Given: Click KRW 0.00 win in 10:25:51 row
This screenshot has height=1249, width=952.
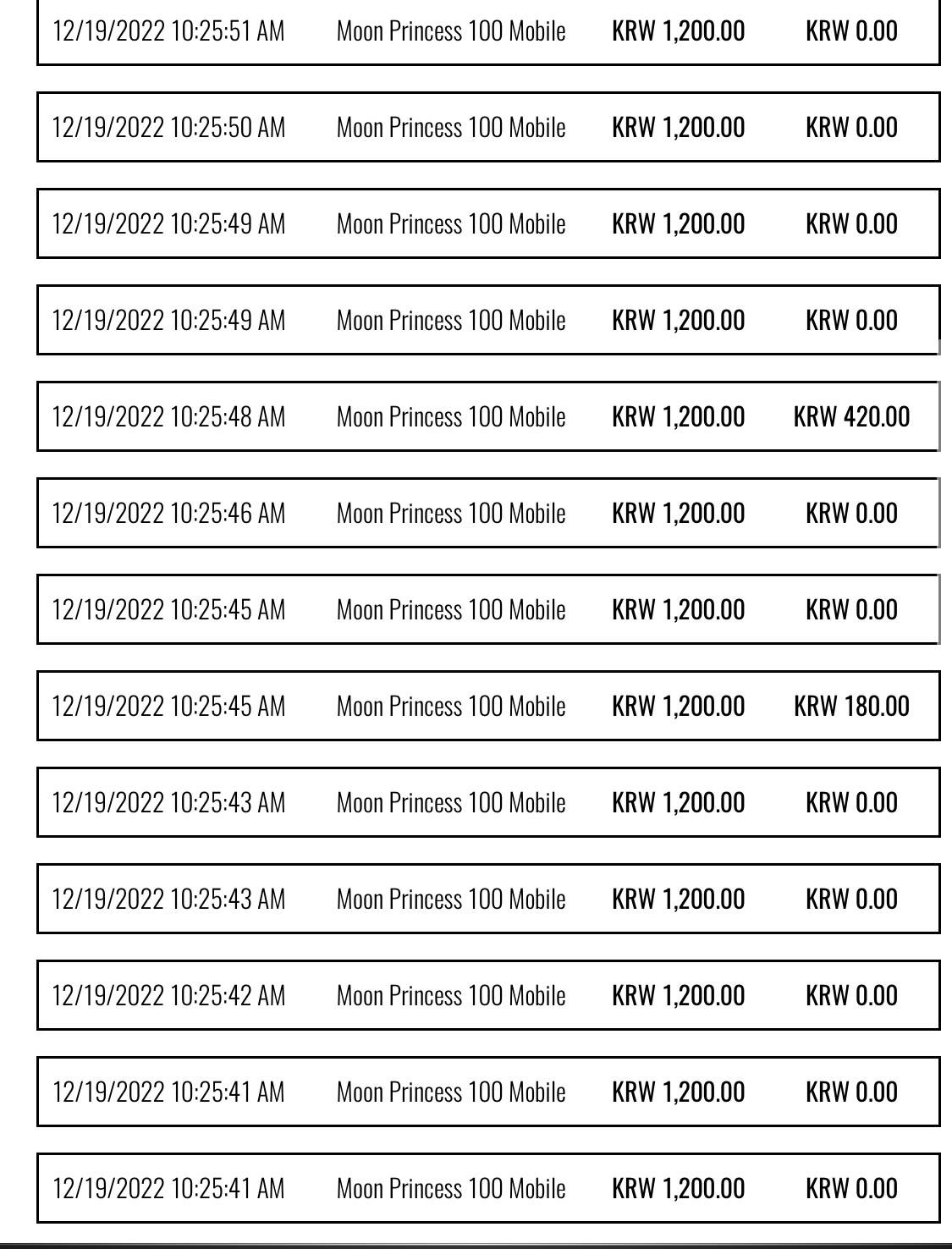Looking at the screenshot, I should pyautogui.click(x=852, y=31).
